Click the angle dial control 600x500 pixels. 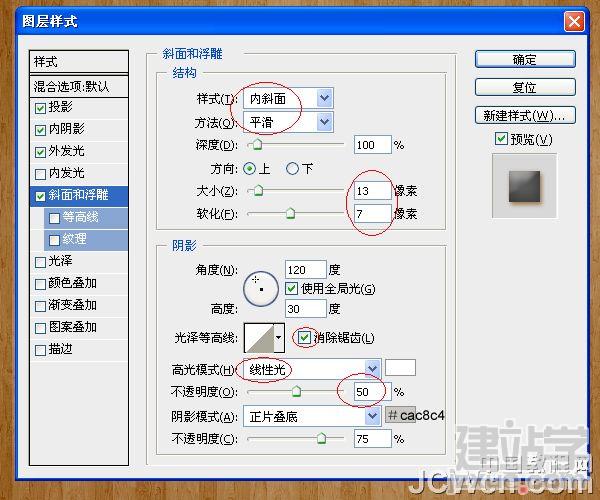pyautogui.click(x=261, y=289)
